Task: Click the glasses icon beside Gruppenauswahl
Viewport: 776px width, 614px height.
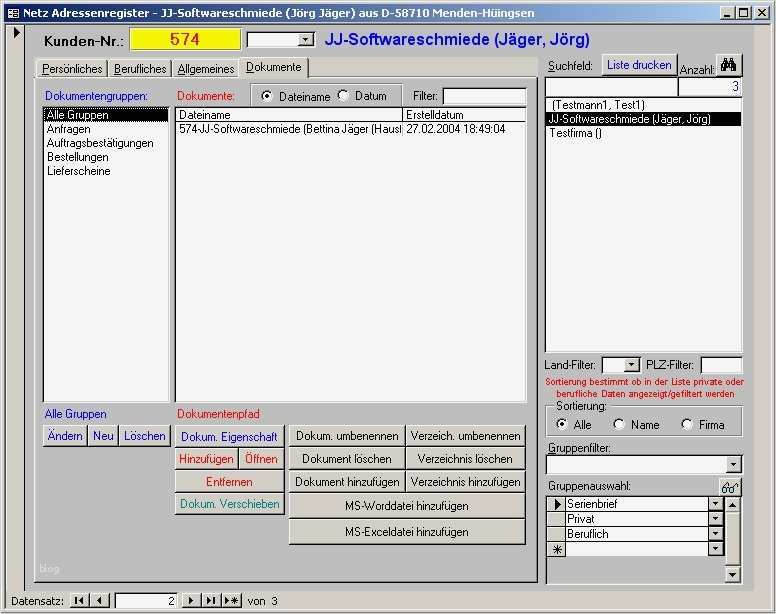Action: point(730,487)
